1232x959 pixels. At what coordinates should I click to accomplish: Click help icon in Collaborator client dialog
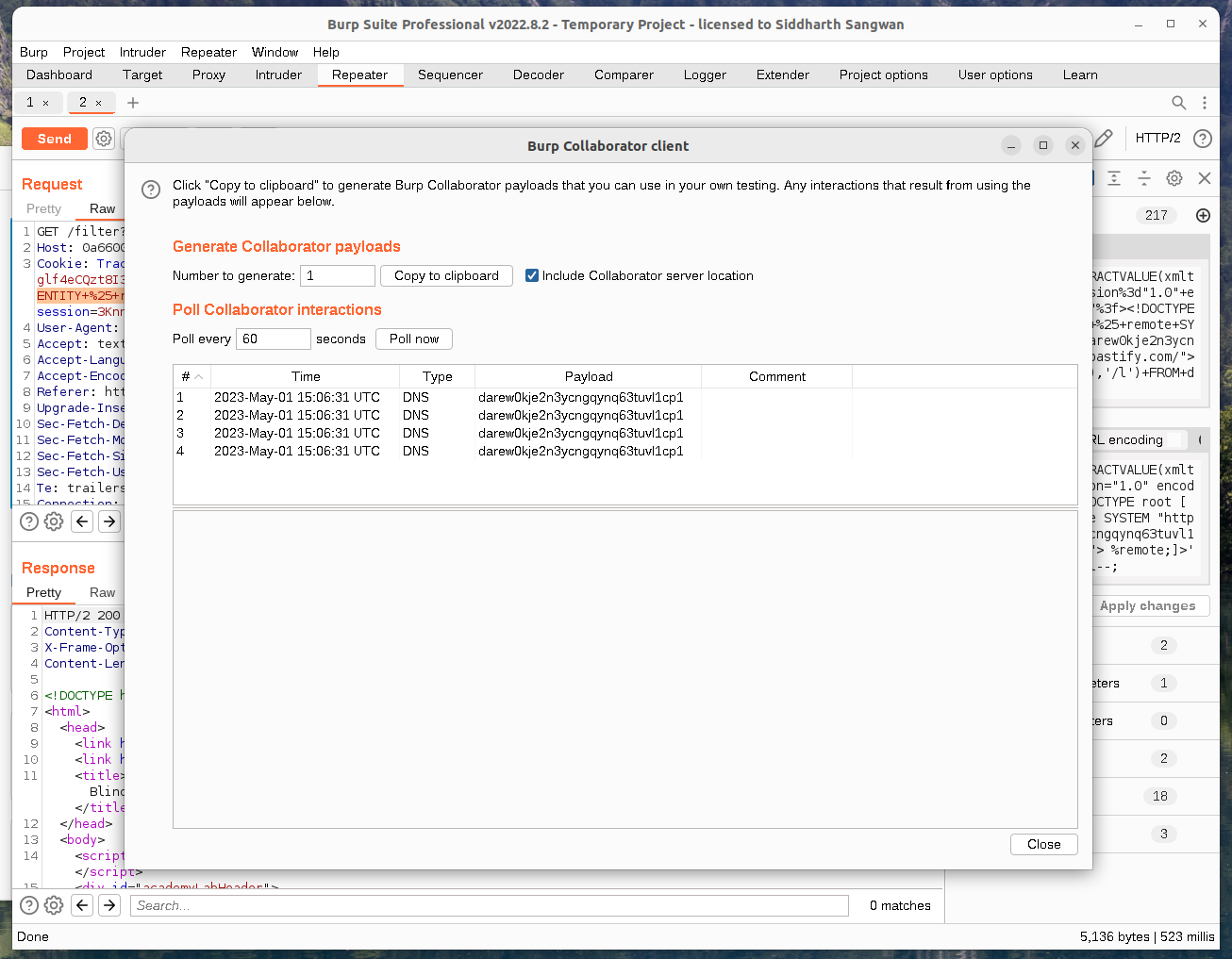[x=151, y=190]
